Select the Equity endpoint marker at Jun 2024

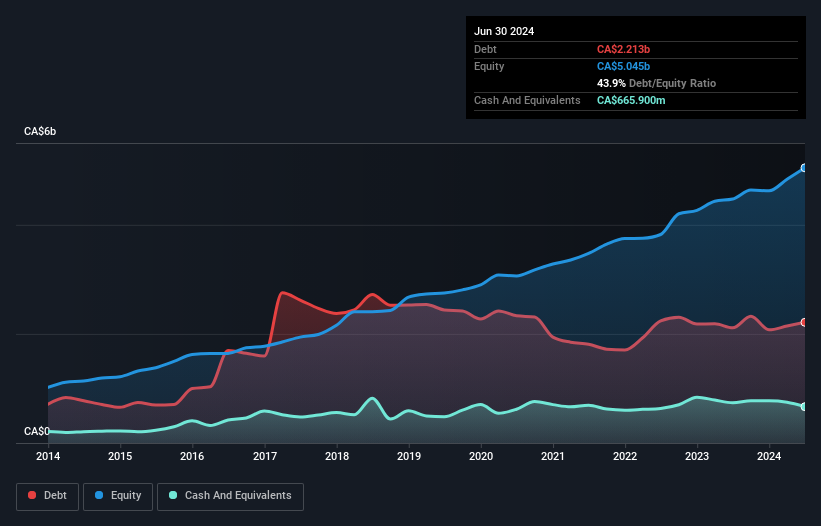pyautogui.click(x=804, y=168)
